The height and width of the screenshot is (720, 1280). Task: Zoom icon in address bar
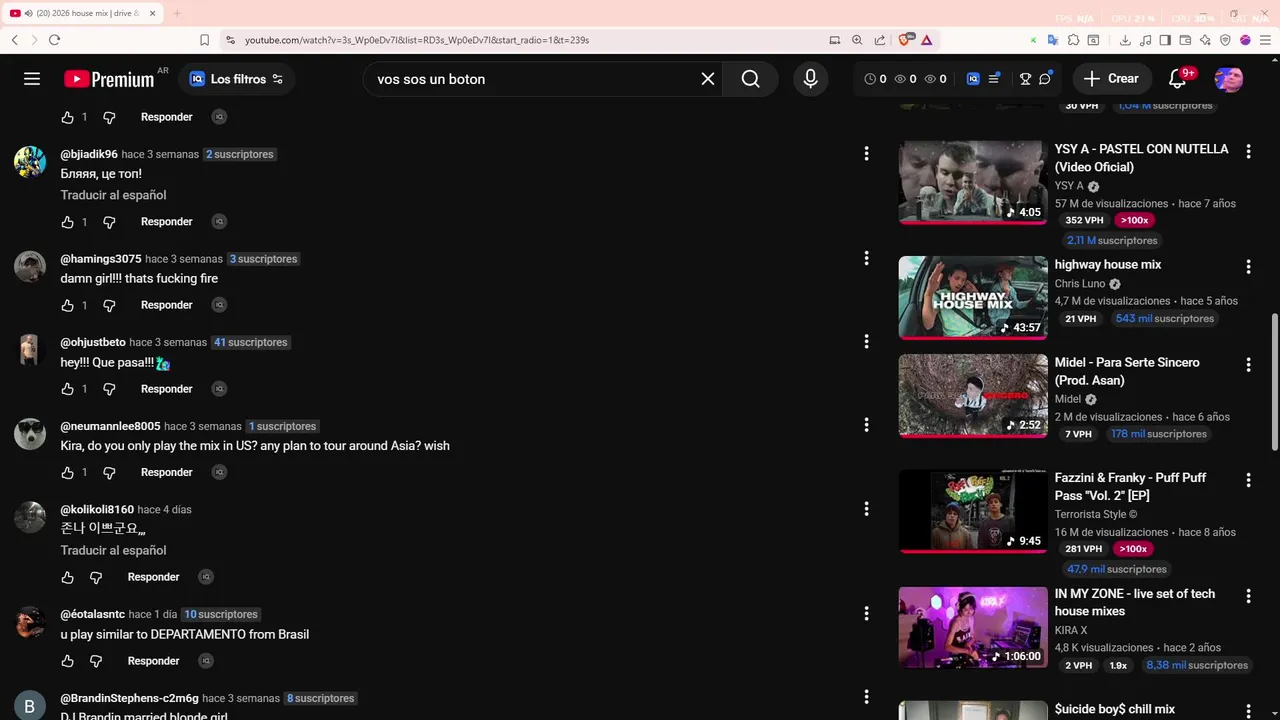pyautogui.click(x=857, y=40)
